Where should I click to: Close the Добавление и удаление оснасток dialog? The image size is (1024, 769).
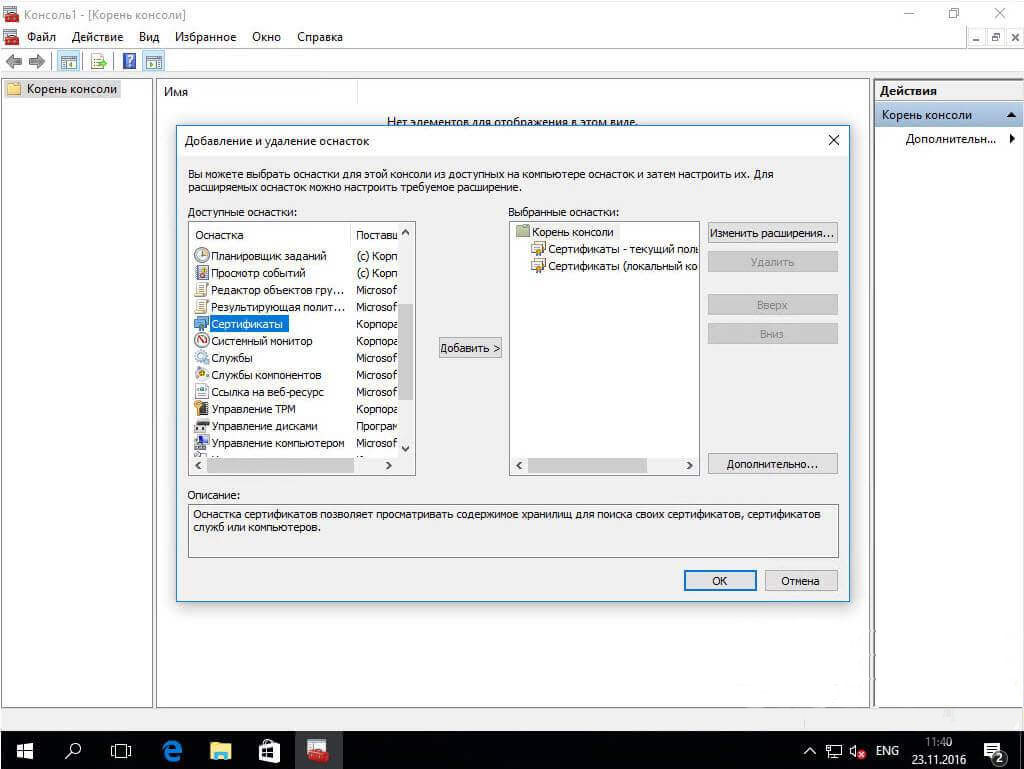tap(833, 140)
